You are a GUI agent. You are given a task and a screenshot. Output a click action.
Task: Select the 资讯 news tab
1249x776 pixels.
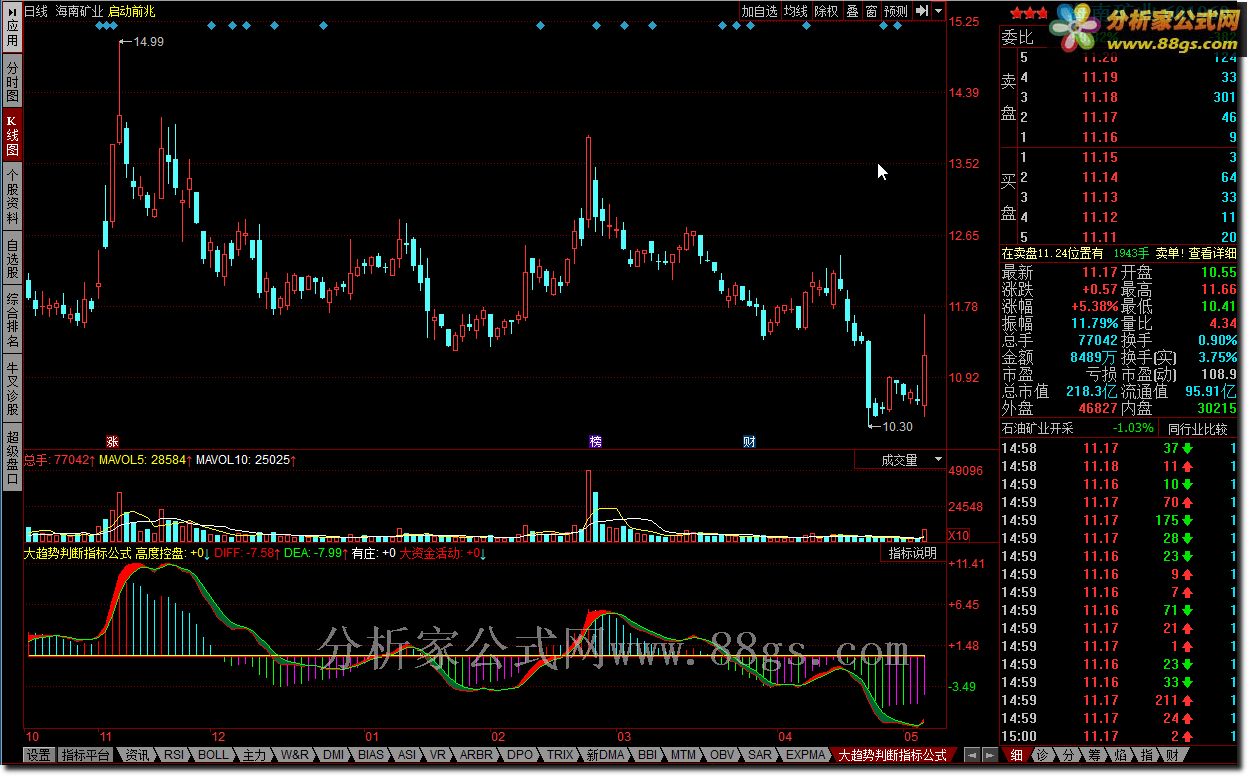click(137, 755)
